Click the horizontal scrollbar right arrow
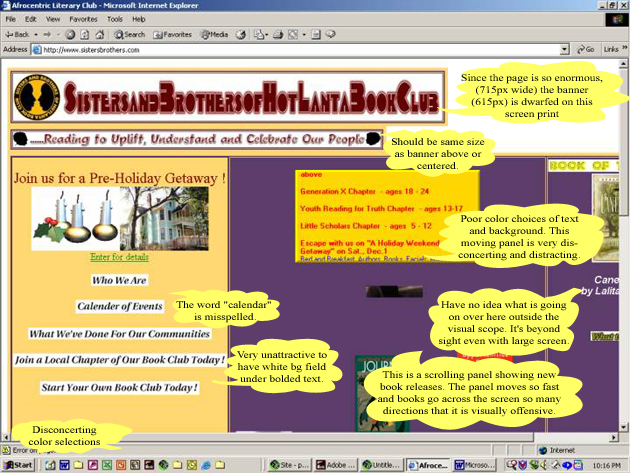The height and width of the screenshot is (473, 630). click(x=614, y=437)
